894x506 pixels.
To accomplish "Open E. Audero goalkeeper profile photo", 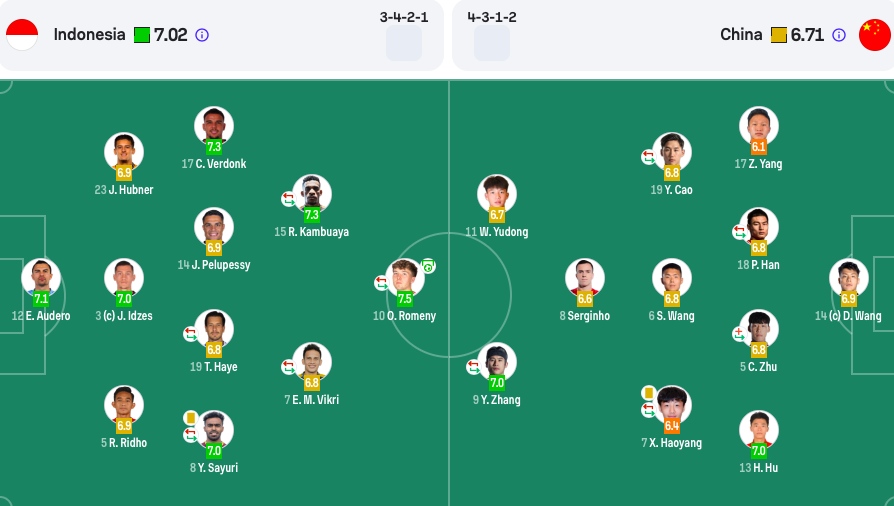I will [x=41, y=278].
